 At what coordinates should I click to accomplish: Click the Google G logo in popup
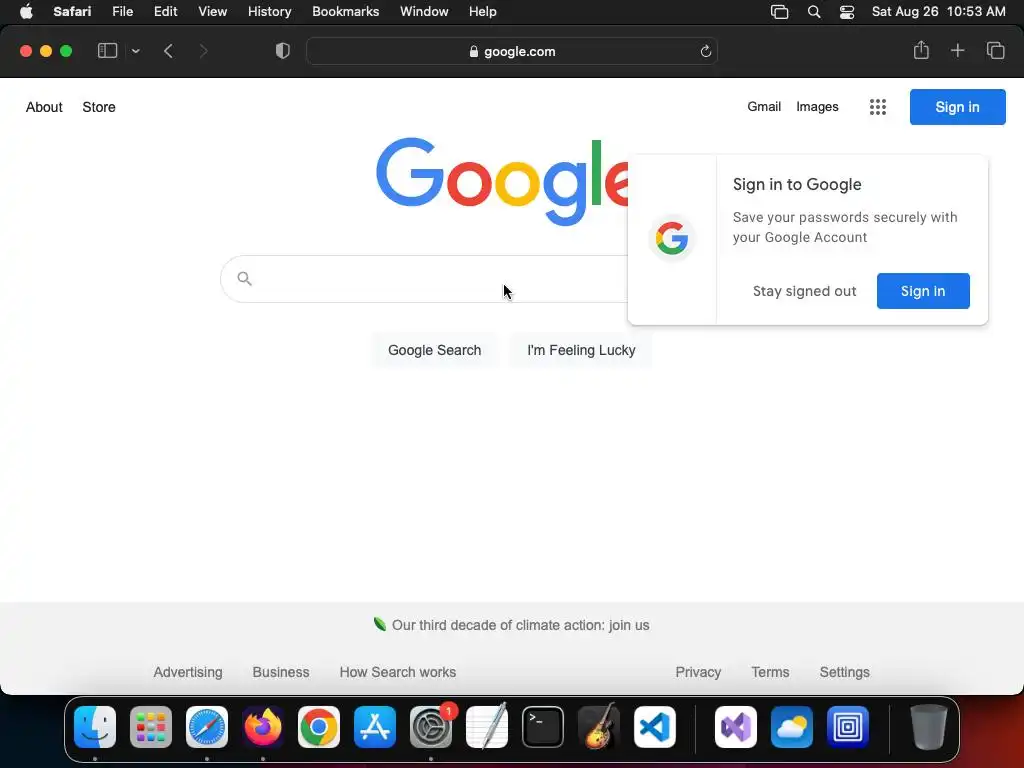click(x=672, y=238)
